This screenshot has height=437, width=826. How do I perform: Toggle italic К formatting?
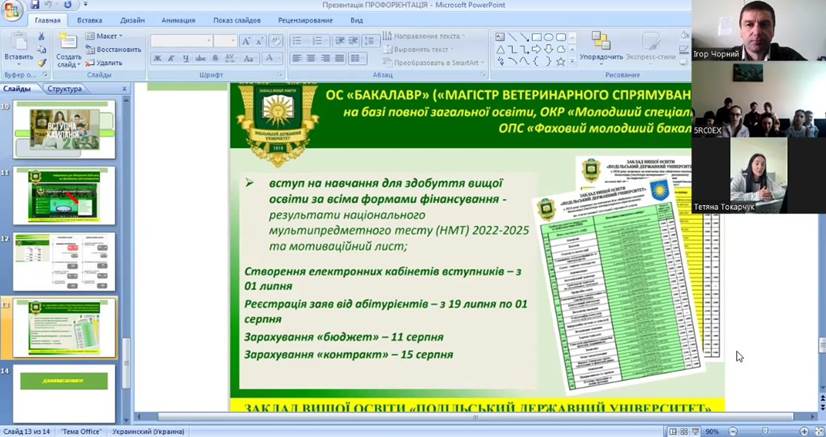[x=171, y=59]
